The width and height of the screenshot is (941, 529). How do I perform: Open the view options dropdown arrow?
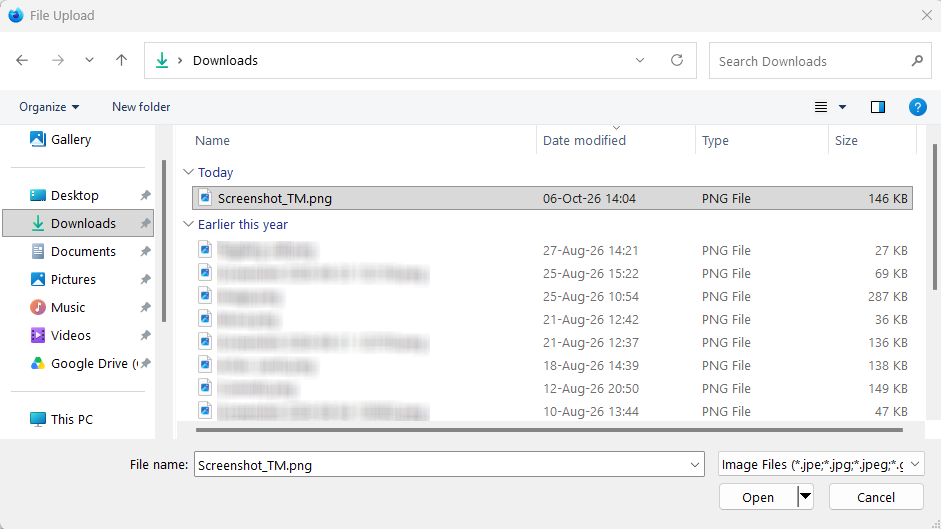coord(843,107)
